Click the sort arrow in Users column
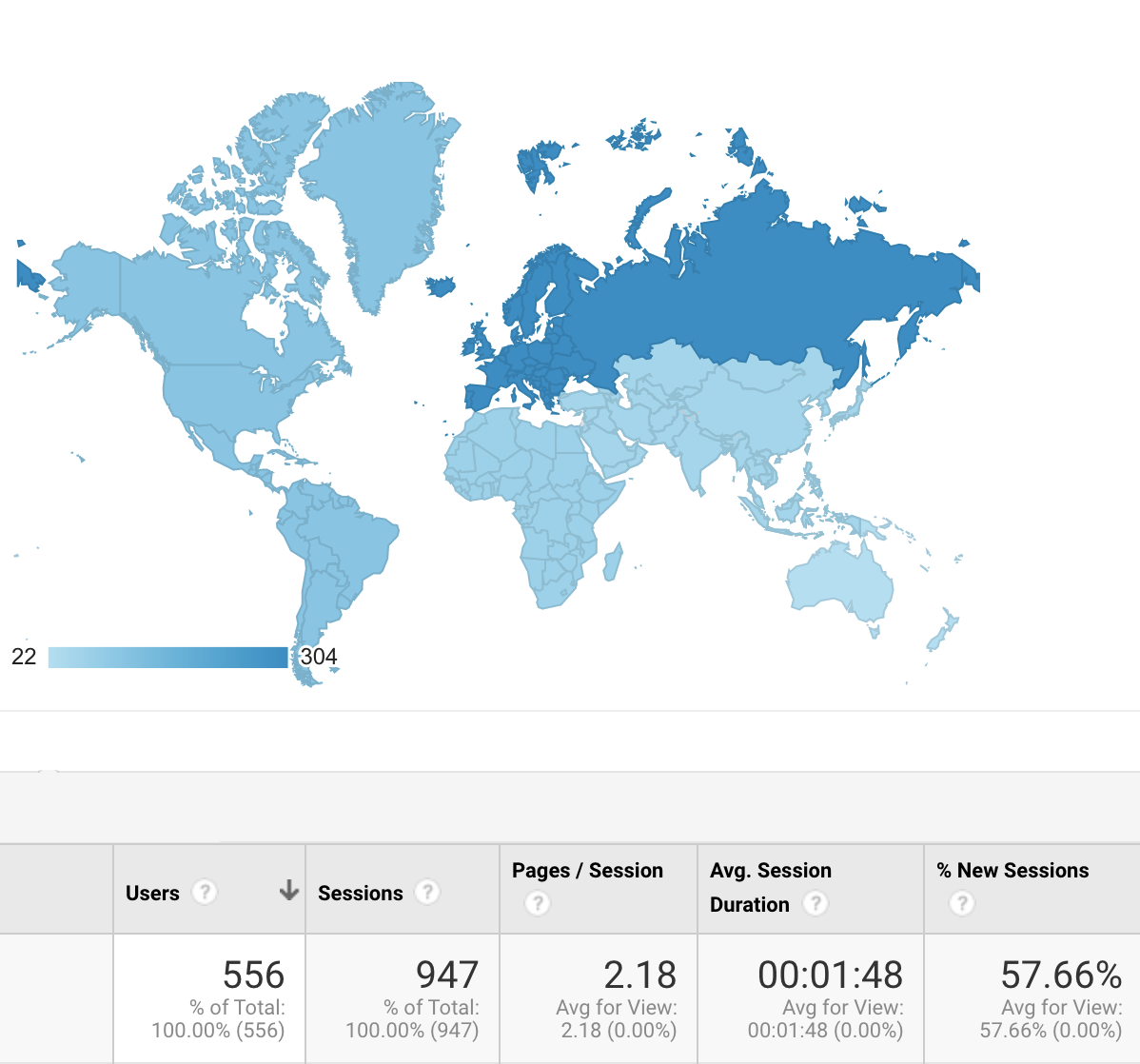Image resolution: width=1140 pixels, height=1064 pixels. (288, 891)
